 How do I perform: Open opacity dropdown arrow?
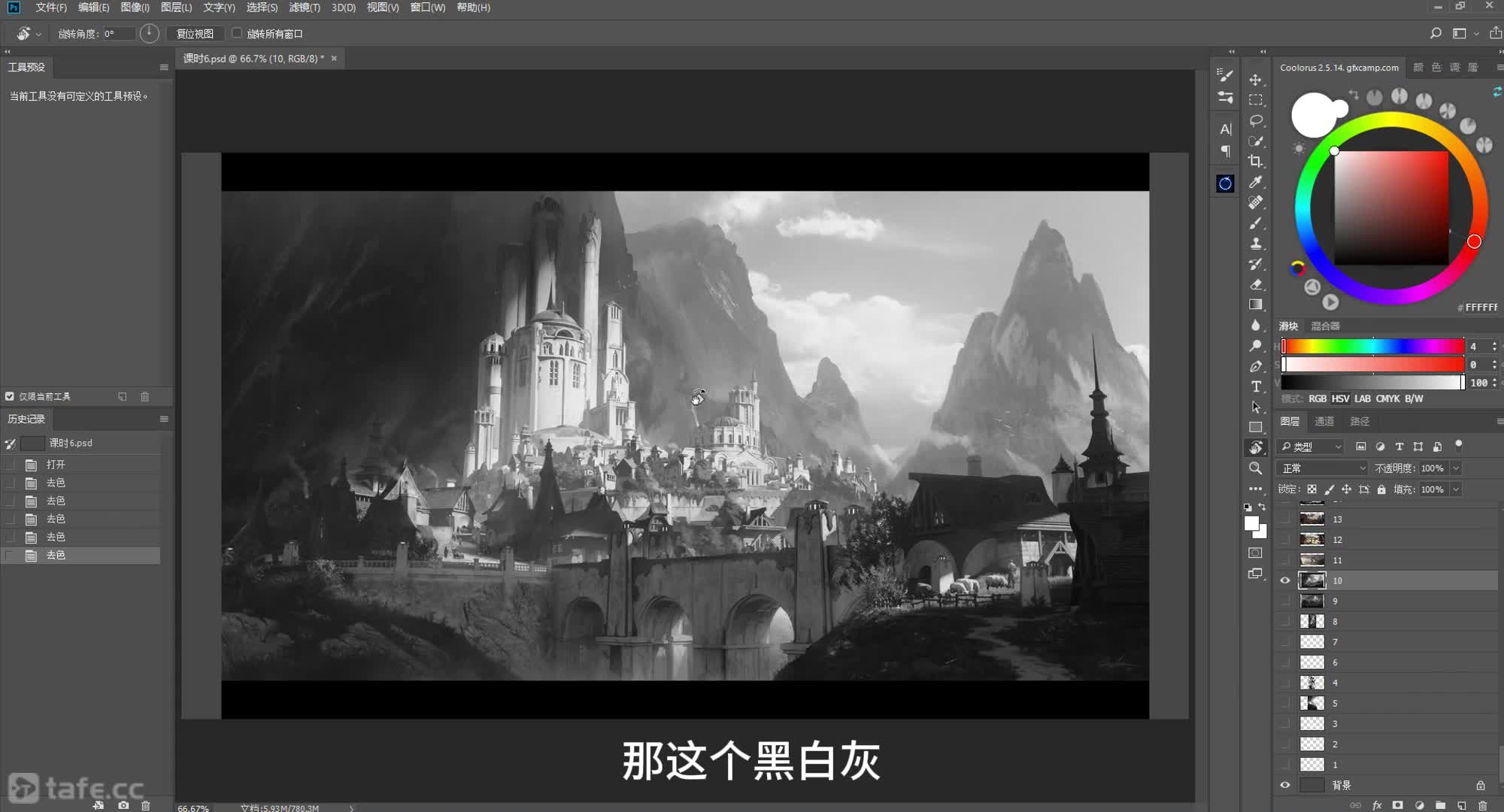tap(1456, 468)
